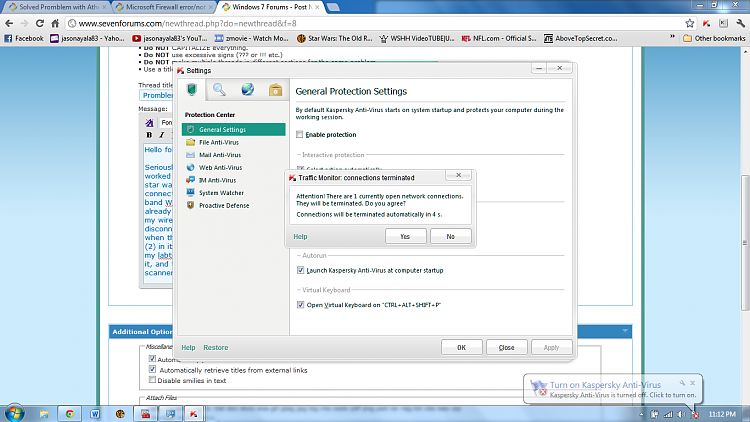Click the Proactive Defense shield icon
This screenshot has height=422, width=750.
click(190, 205)
